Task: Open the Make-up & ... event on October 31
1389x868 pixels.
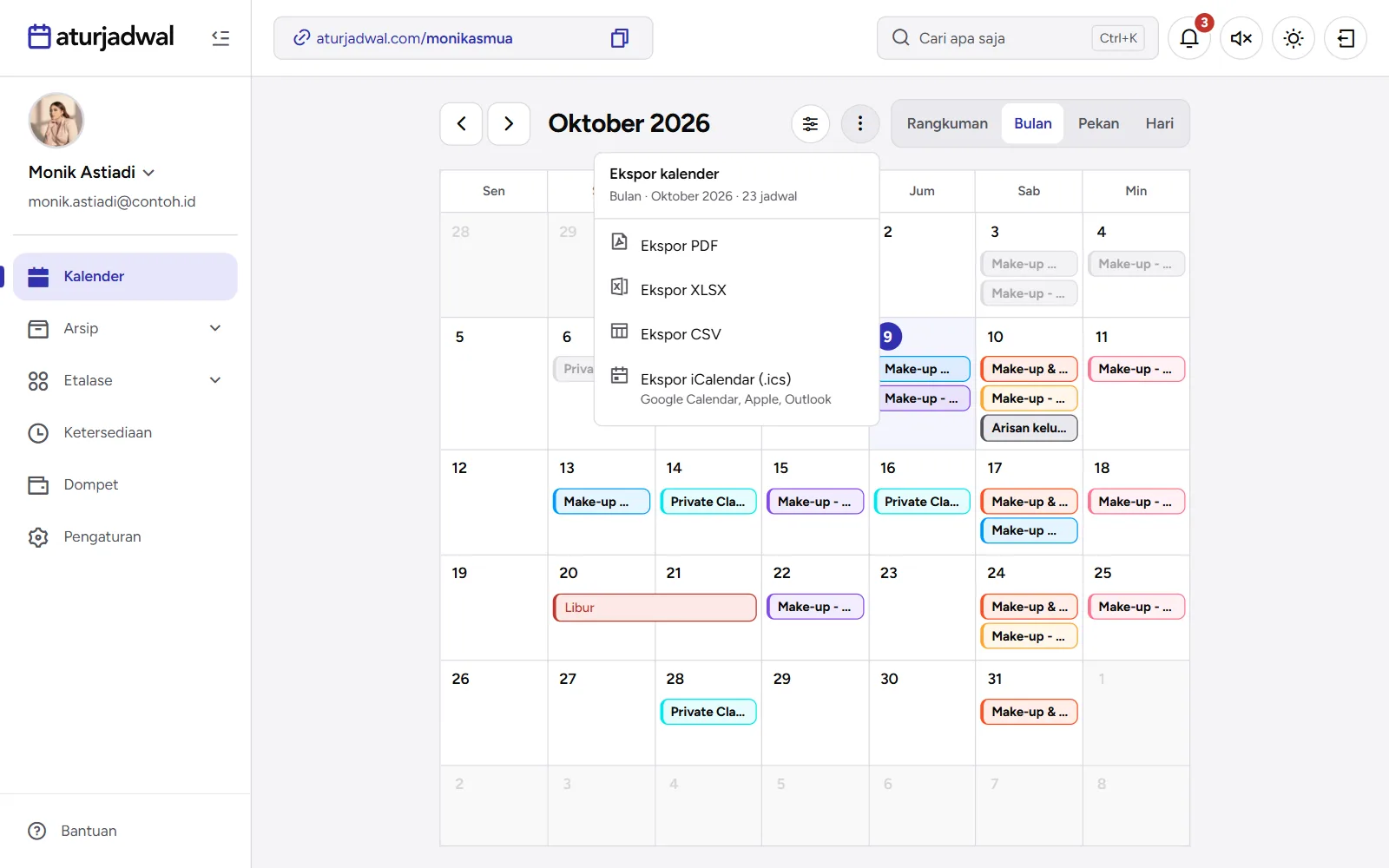Action: [1029, 712]
